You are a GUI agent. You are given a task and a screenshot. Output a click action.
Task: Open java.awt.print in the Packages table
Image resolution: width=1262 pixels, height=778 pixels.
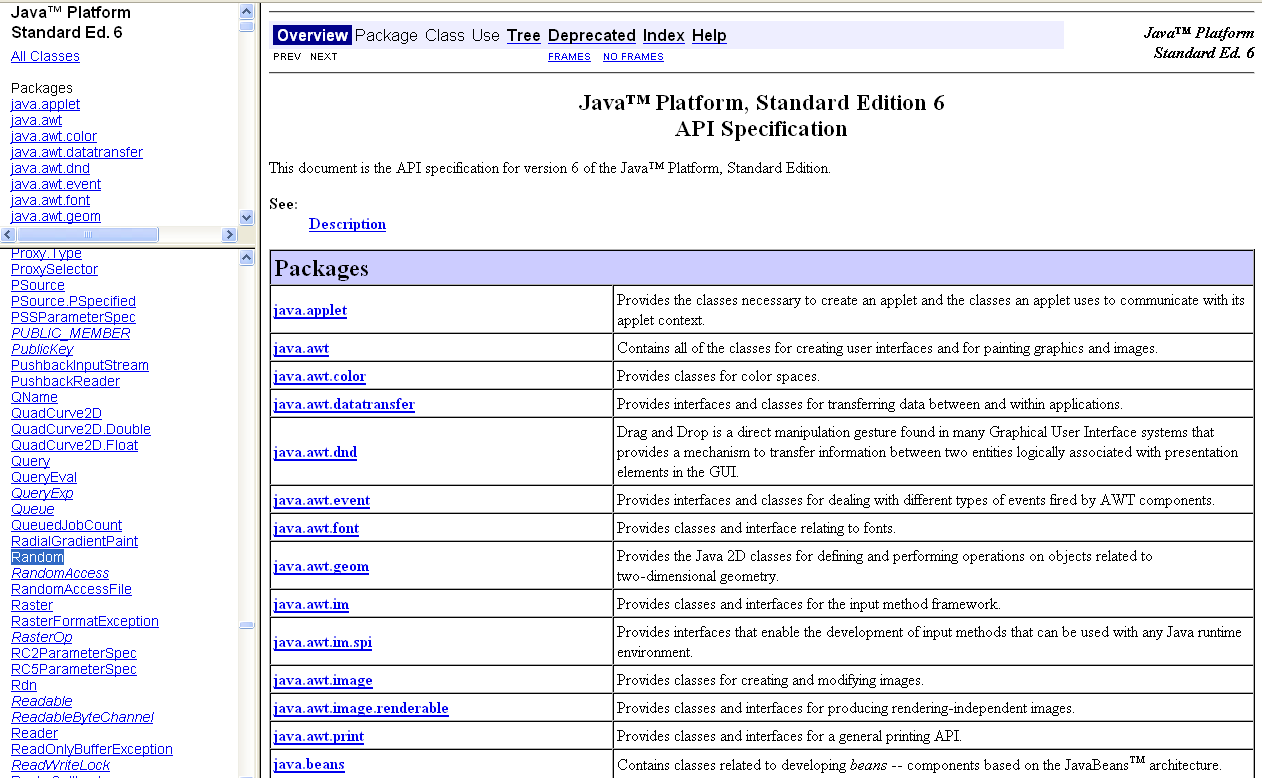(319, 736)
